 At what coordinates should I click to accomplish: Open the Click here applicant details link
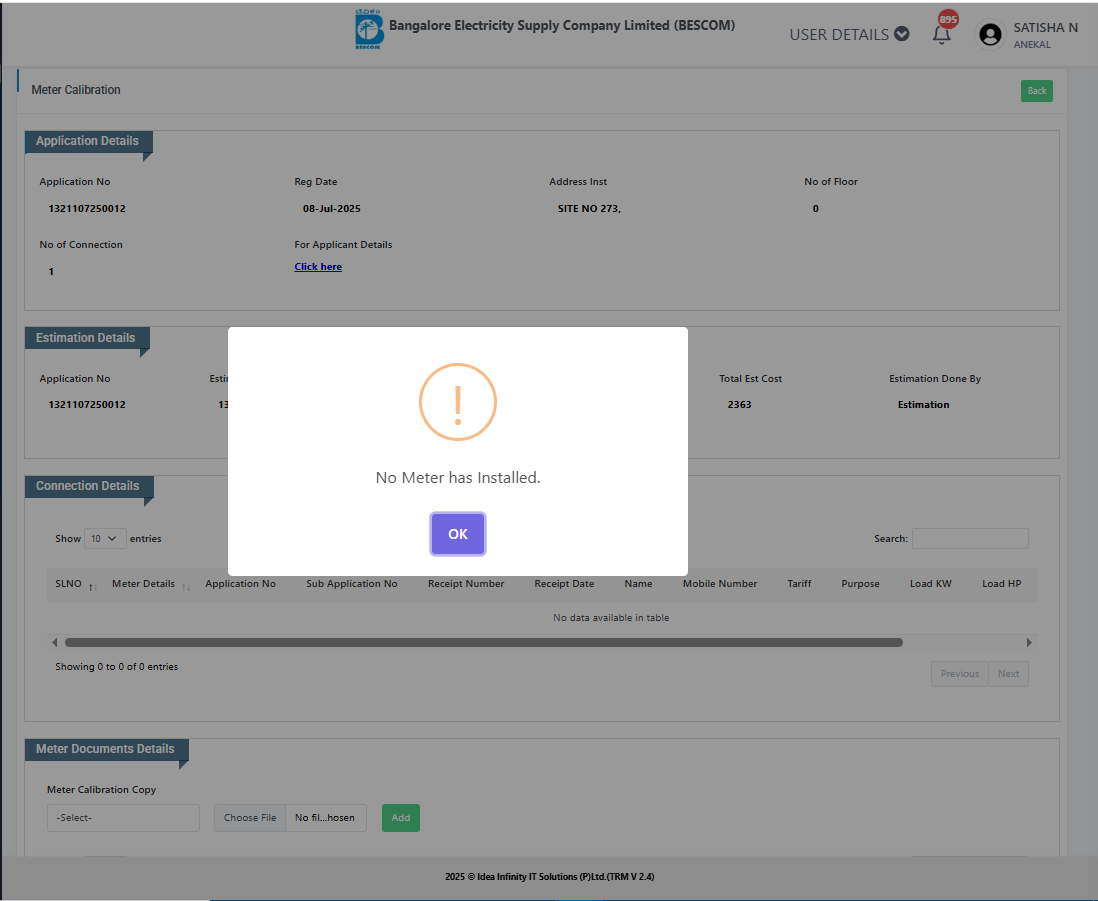point(318,267)
